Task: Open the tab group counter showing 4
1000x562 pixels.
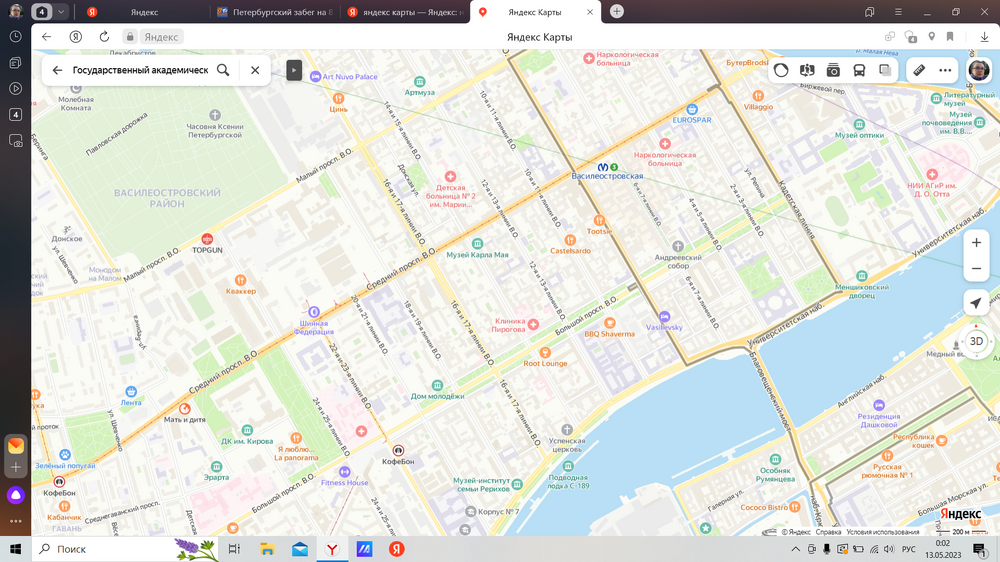Action: (42, 11)
